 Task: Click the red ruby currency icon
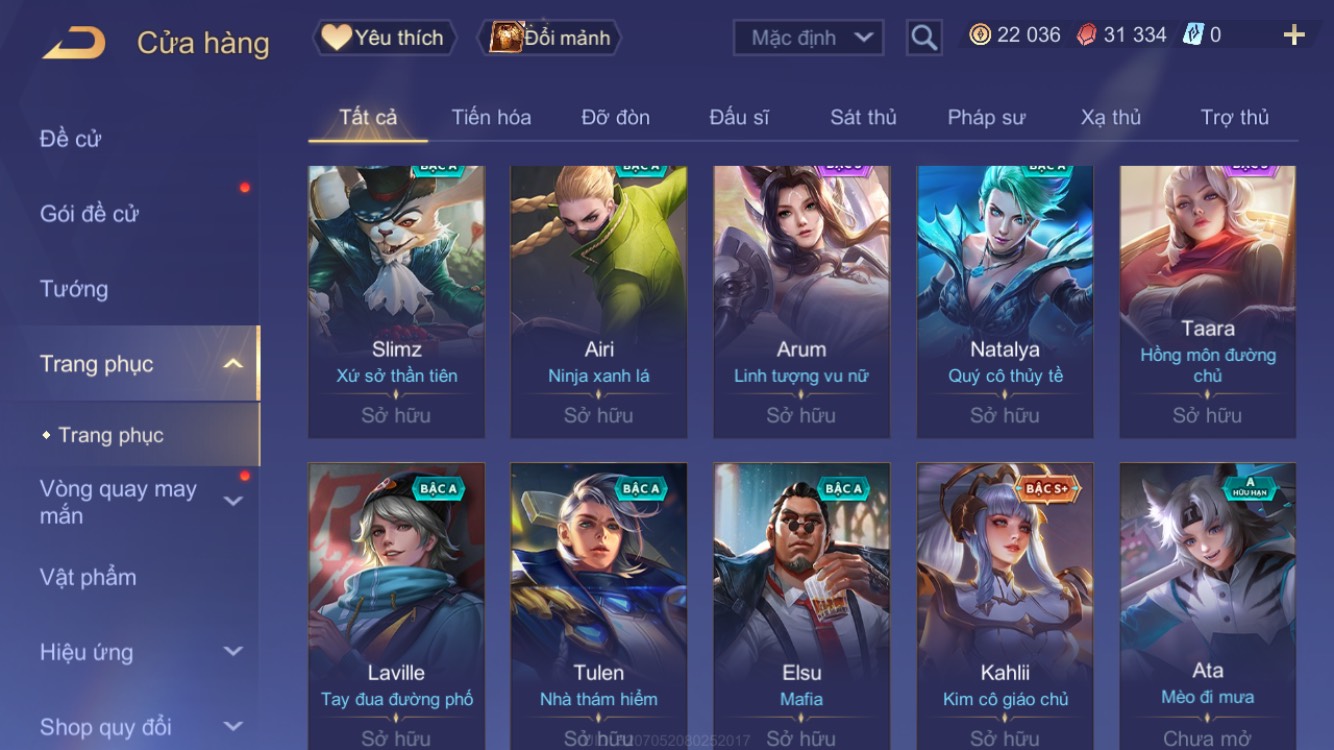[1086, 35]
